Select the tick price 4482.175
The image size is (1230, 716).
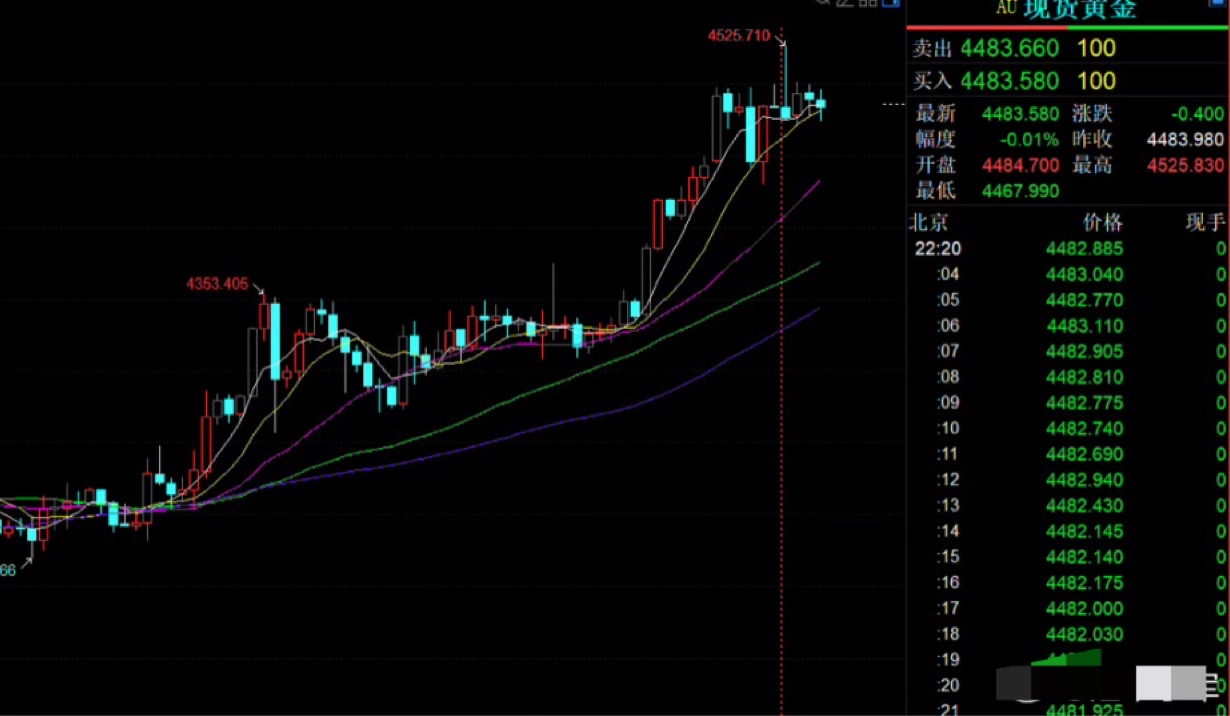(x=1085, y=583)
